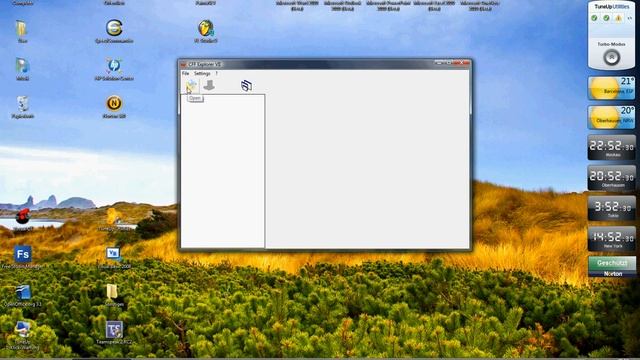Open the Recycle Bin (Papierkorb) desktop icon
The width and height of the screenshot is (640, 360).
[23, 104]
